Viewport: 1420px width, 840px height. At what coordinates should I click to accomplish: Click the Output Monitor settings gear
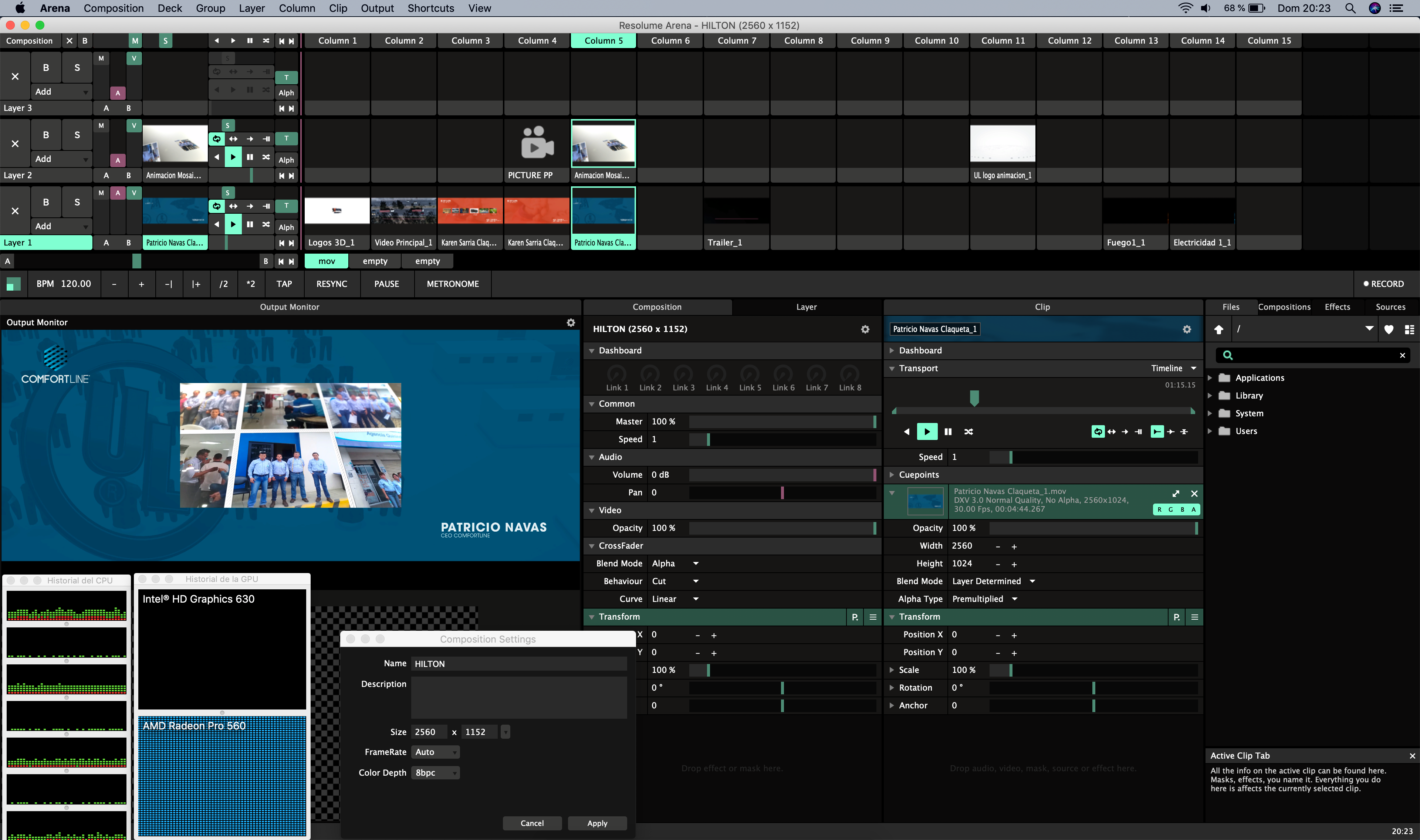point(571,323)
